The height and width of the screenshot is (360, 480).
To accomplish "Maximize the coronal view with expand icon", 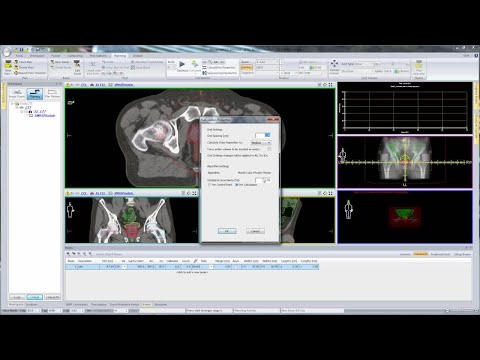I will pos(194,193).
